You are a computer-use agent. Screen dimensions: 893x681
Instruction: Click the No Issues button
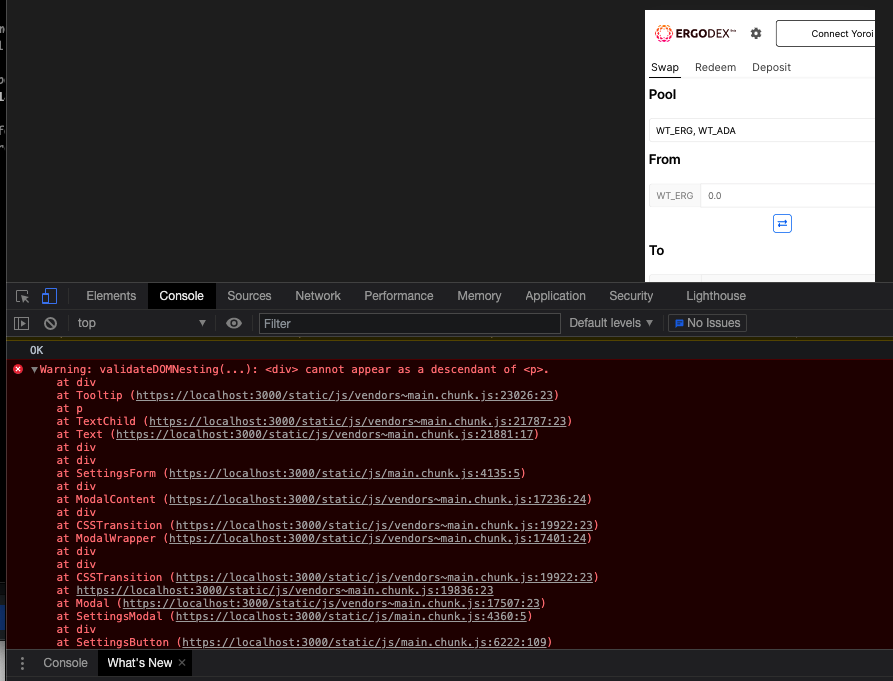707,323
